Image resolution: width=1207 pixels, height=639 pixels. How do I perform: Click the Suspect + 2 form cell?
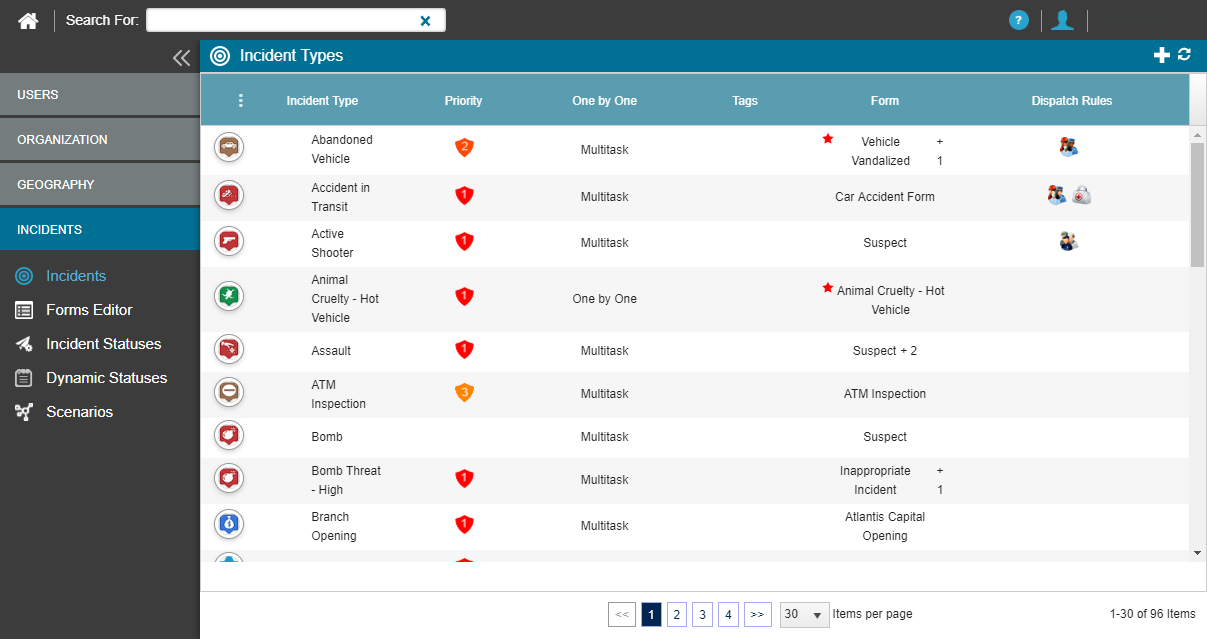pyautogui.click(x=885, y=351)
